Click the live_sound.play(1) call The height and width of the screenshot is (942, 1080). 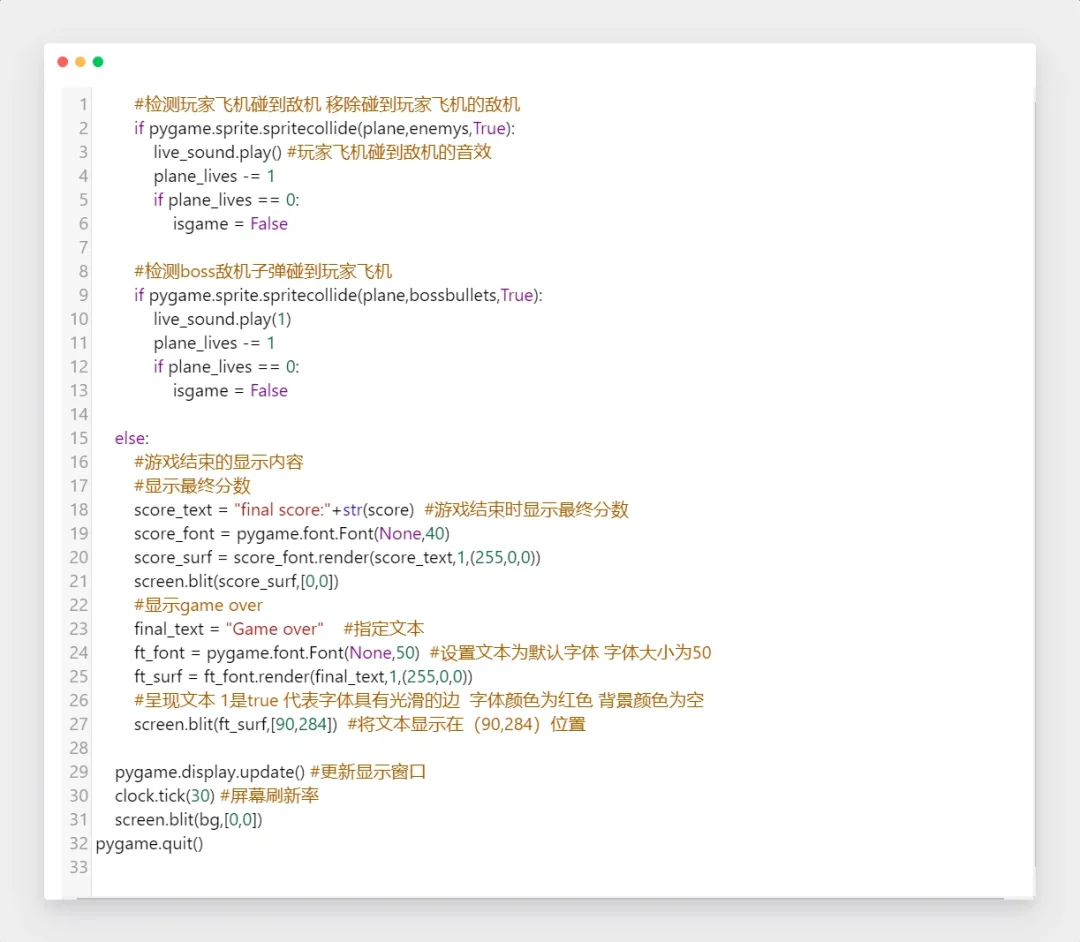pos(222,319)
